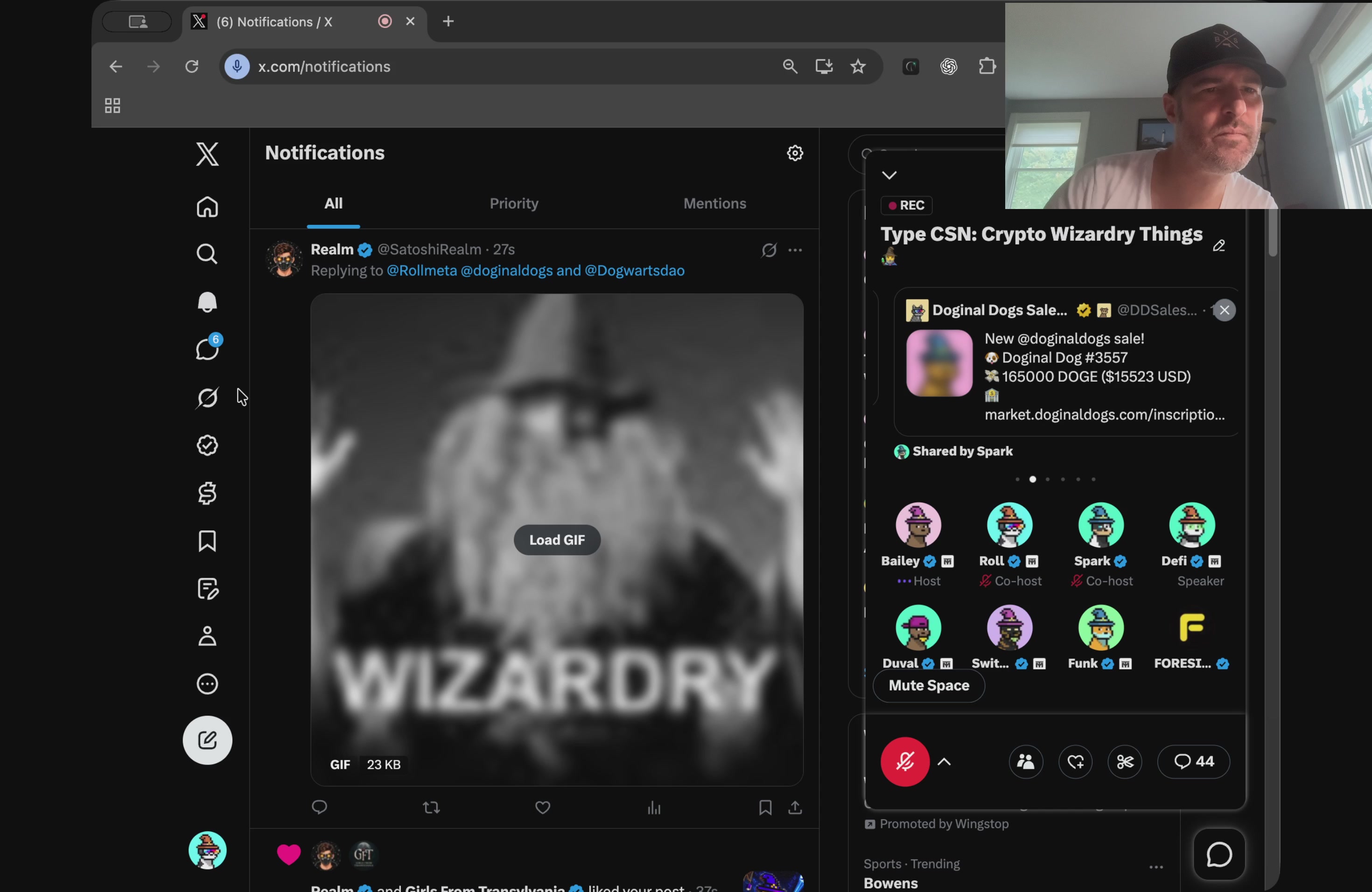Open Space participants list
1372x892 pixels.
click(x=1026, y=762)
